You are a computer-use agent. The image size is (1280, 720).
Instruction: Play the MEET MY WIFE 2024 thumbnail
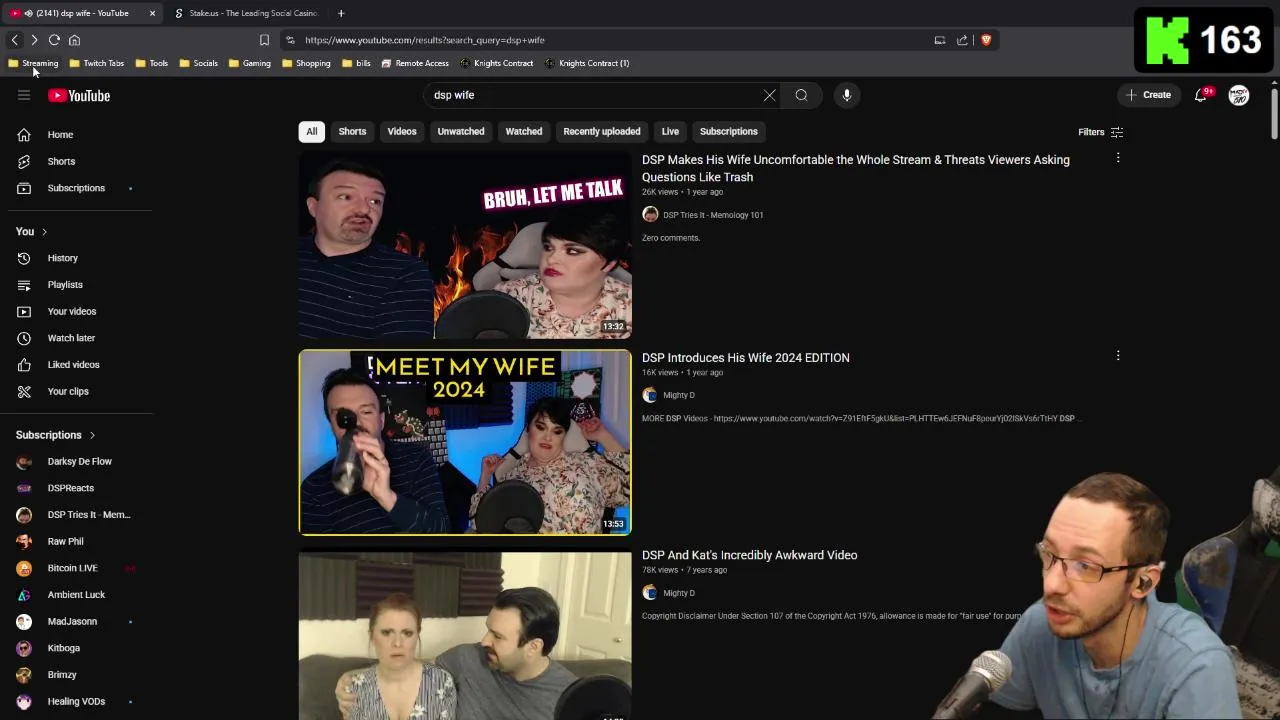coord(465,442)
